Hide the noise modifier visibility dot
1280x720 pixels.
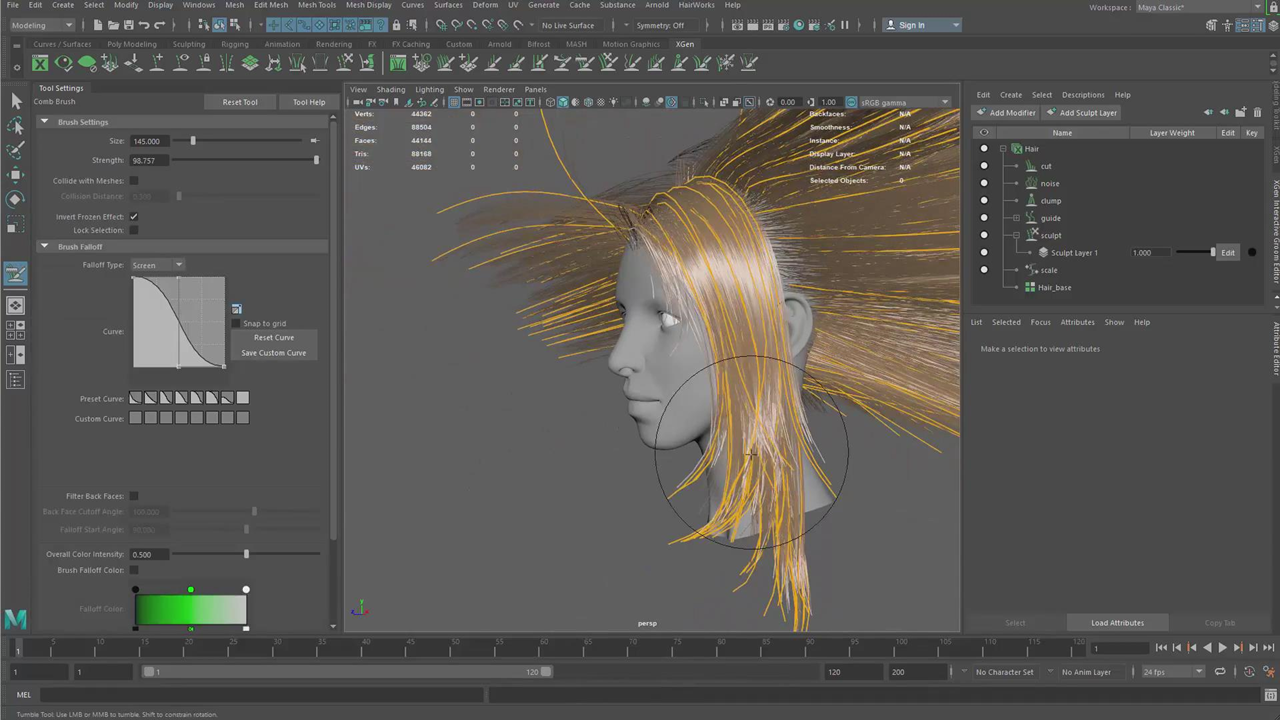coord(984,183)
